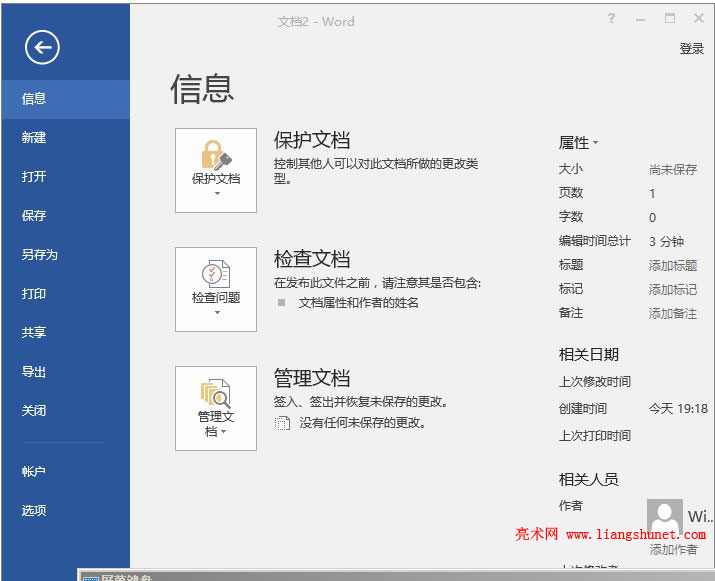
Task: Click 添加作者 to add an author
Action: 674,550
